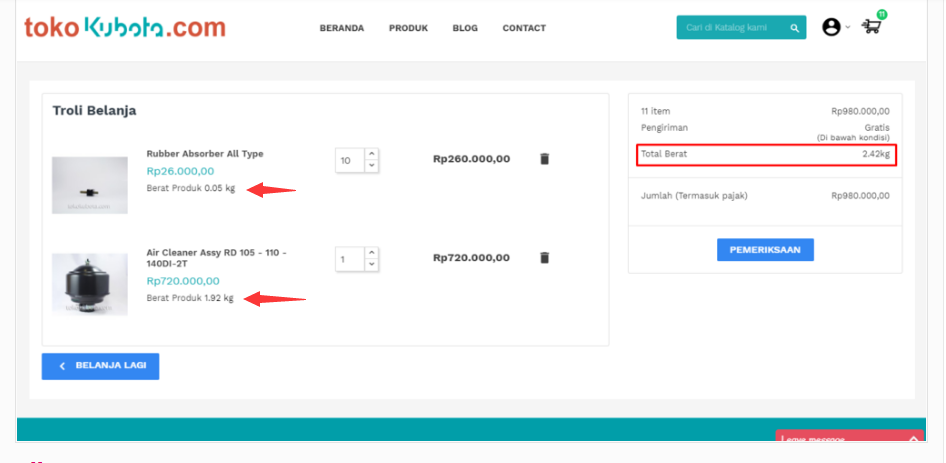This screenshot has width=946, height=463.
Task: Click the PEMERIKSAAN checkout button
Action: coord(765,250)
